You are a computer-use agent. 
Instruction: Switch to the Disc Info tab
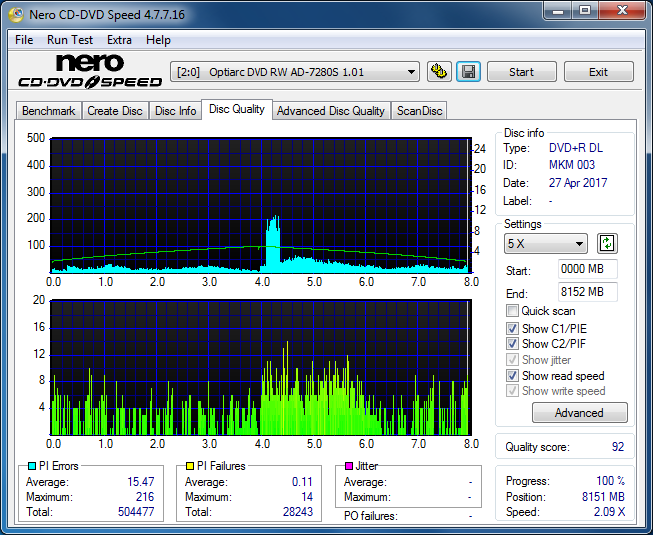(x=175, y=111)
